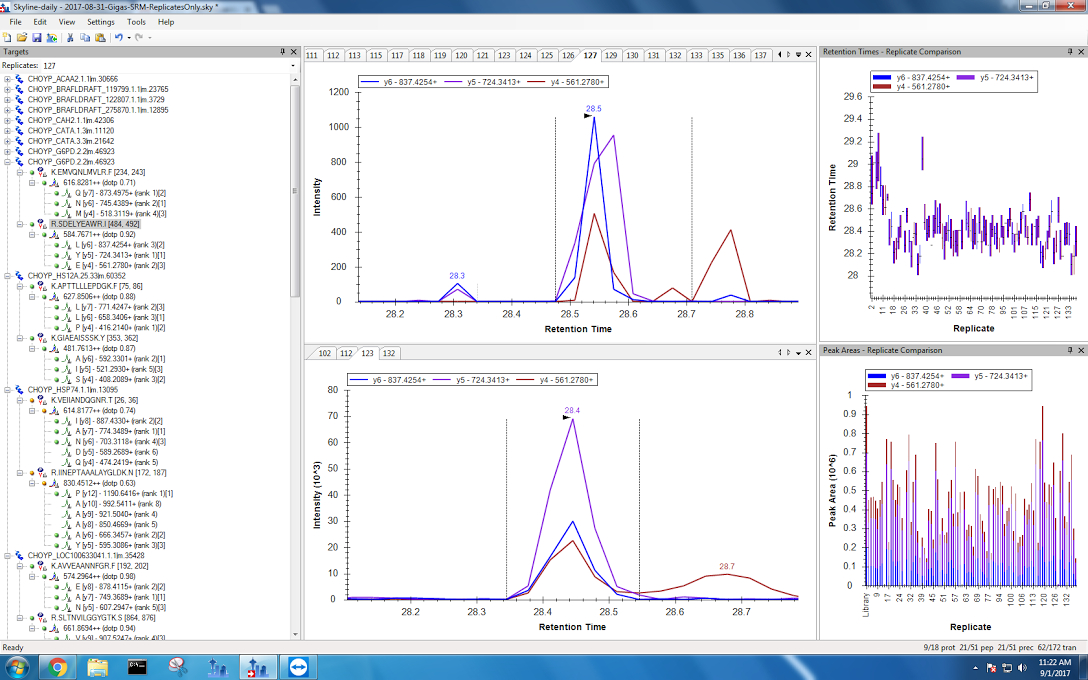Select the K.GIAEAISSSK.Y peptide in tree
Viewport: 1088px width, 680px height.
[83, 338]
